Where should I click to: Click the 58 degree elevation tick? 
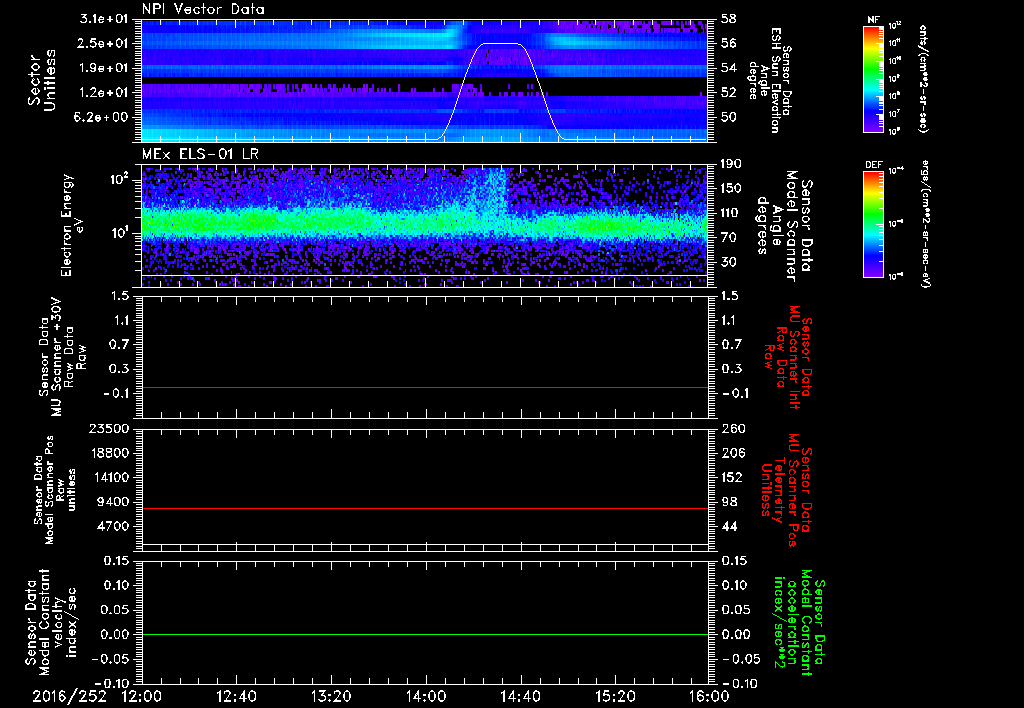point(729,18)
